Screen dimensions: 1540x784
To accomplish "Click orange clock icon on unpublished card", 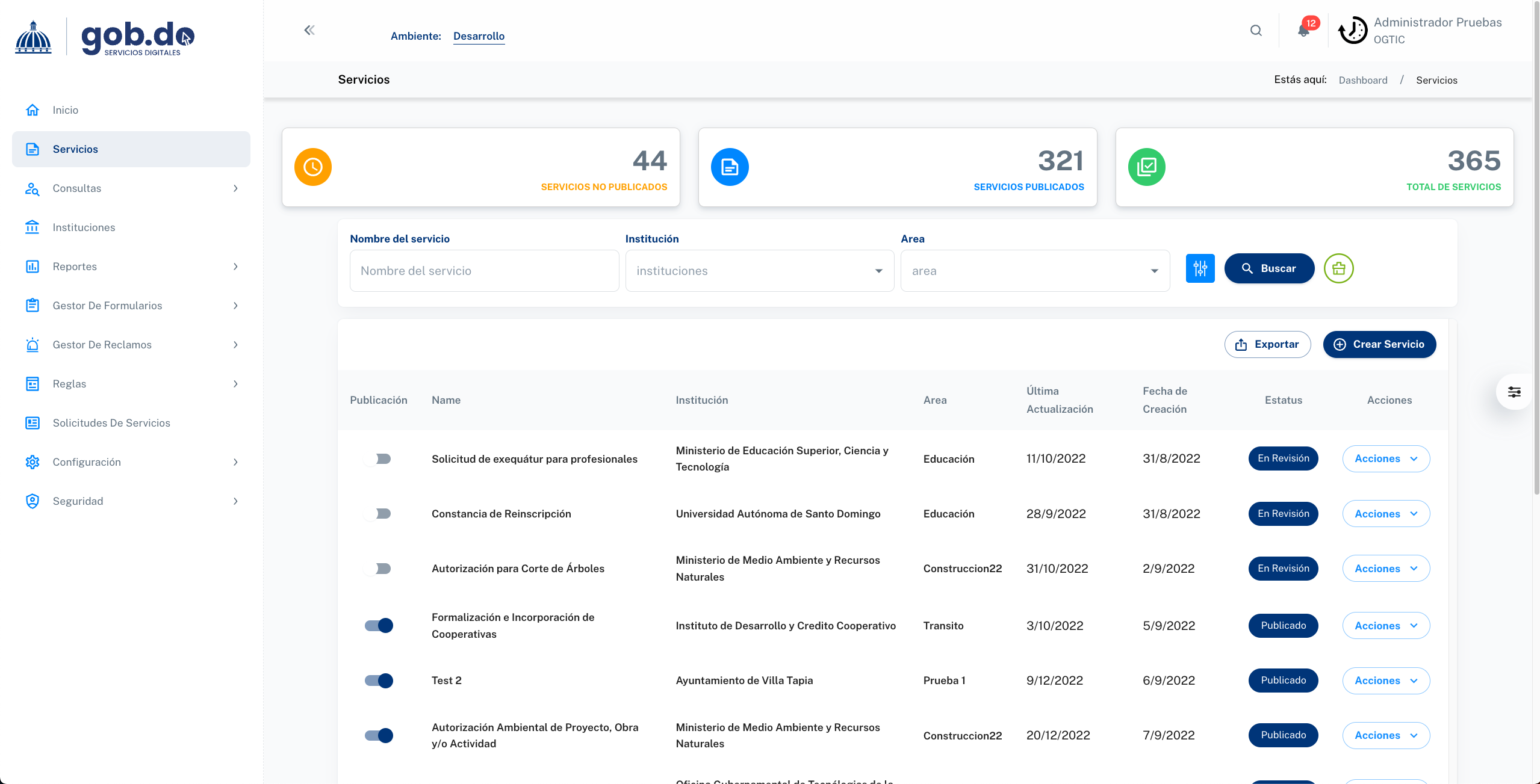I will point(313,167).
